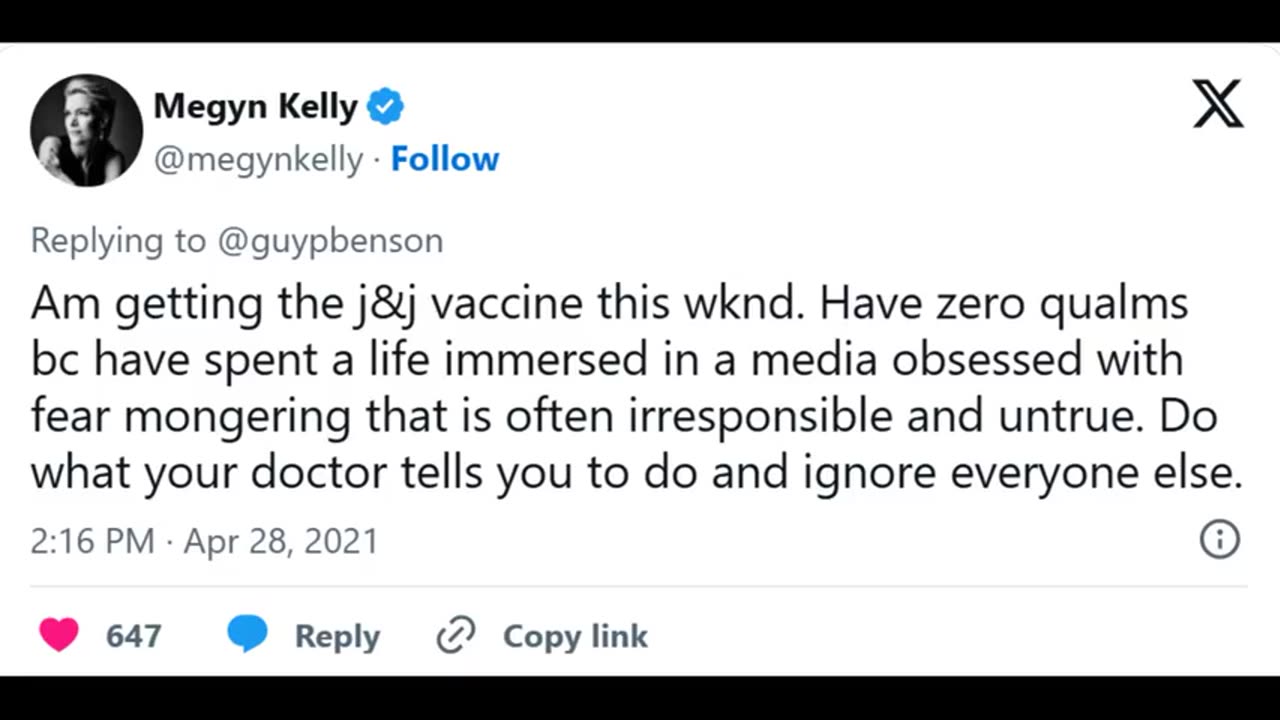Open Megyn Kelly's profile photo
The width and height of the screenshot is (1280, 720).
click(87, 130)
